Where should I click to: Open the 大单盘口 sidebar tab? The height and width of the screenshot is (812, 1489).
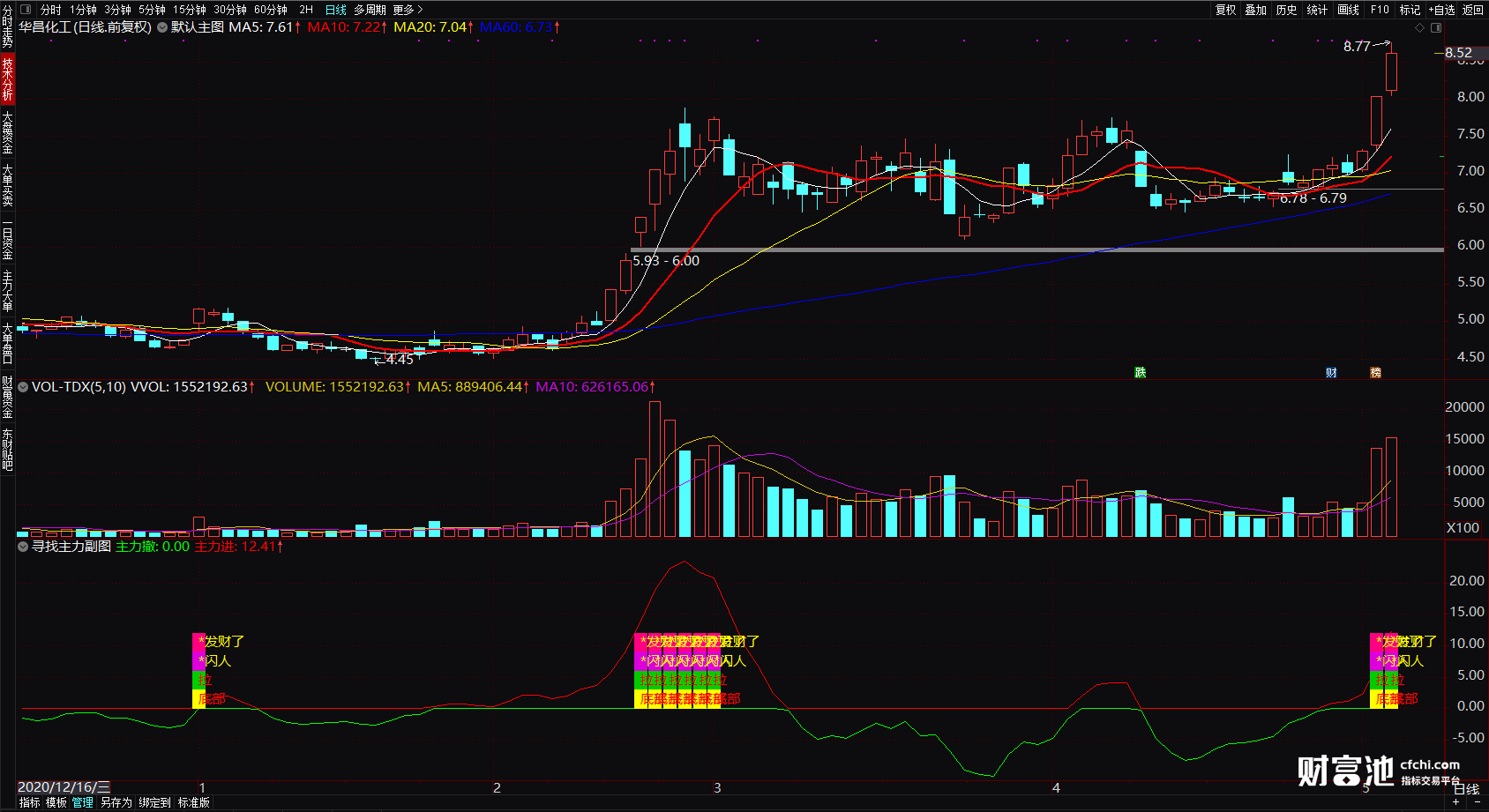[x=7, y=344]
